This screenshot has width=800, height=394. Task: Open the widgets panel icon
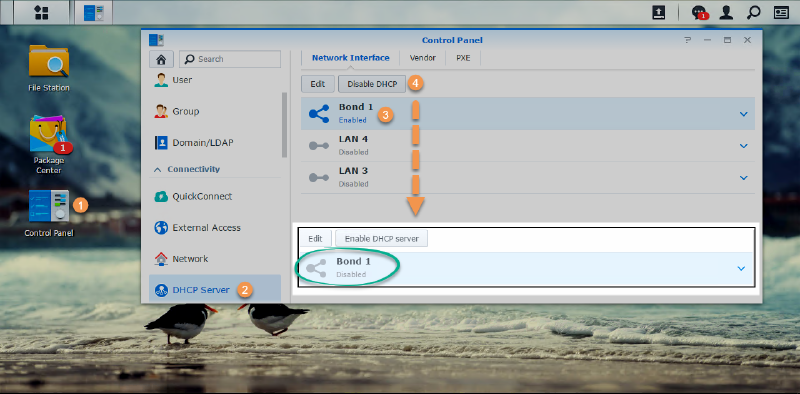coord(781,13)
